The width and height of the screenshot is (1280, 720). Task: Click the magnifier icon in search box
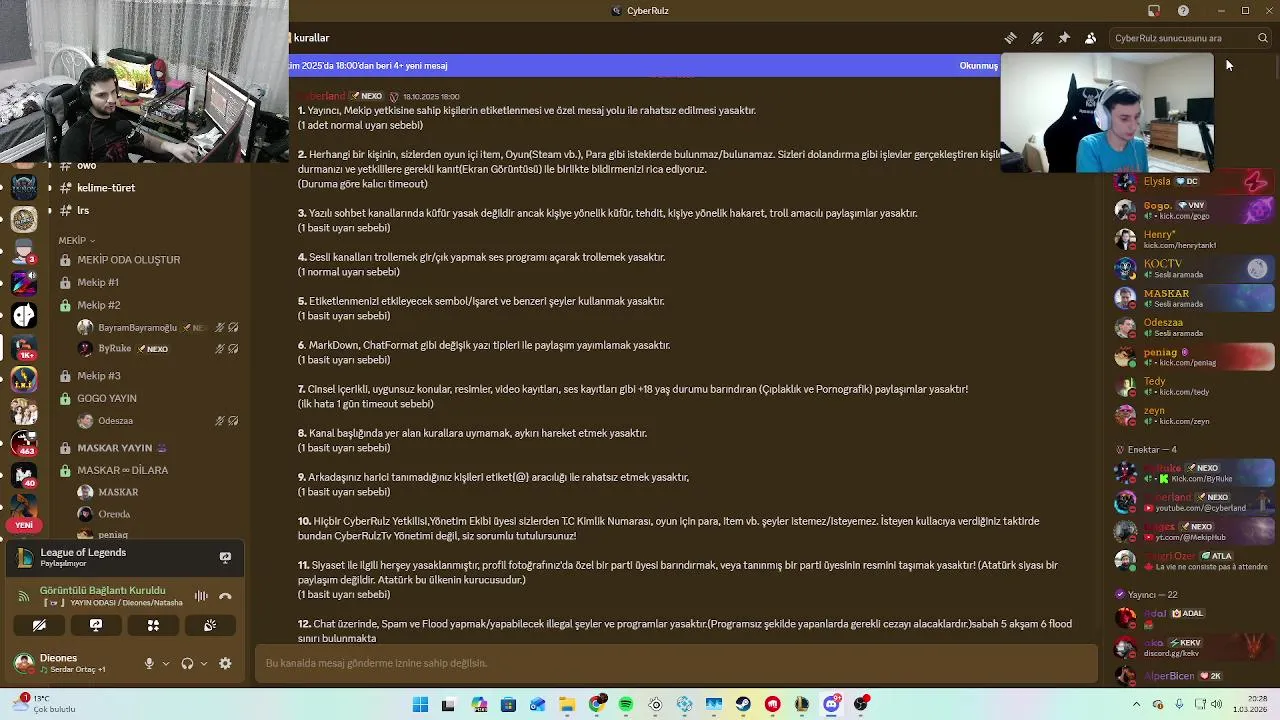point(1263,38)
